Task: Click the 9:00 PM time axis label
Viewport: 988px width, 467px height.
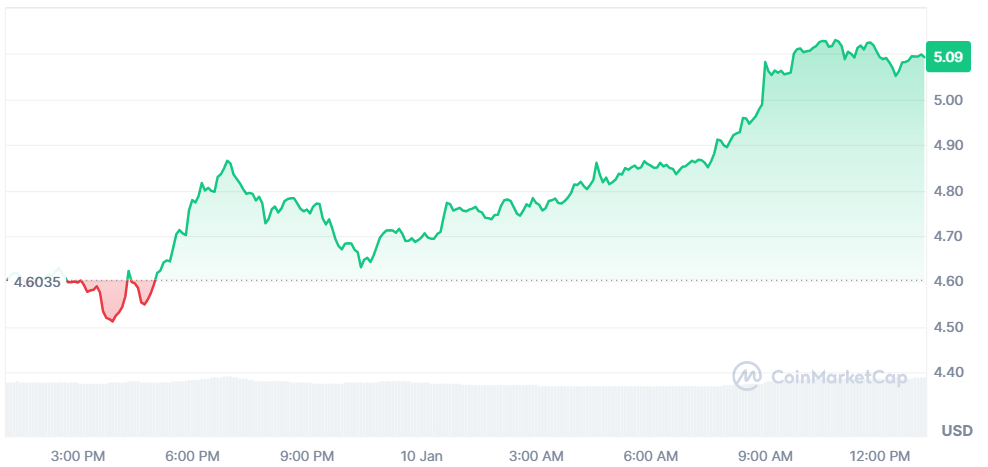Action: point(307,456)
